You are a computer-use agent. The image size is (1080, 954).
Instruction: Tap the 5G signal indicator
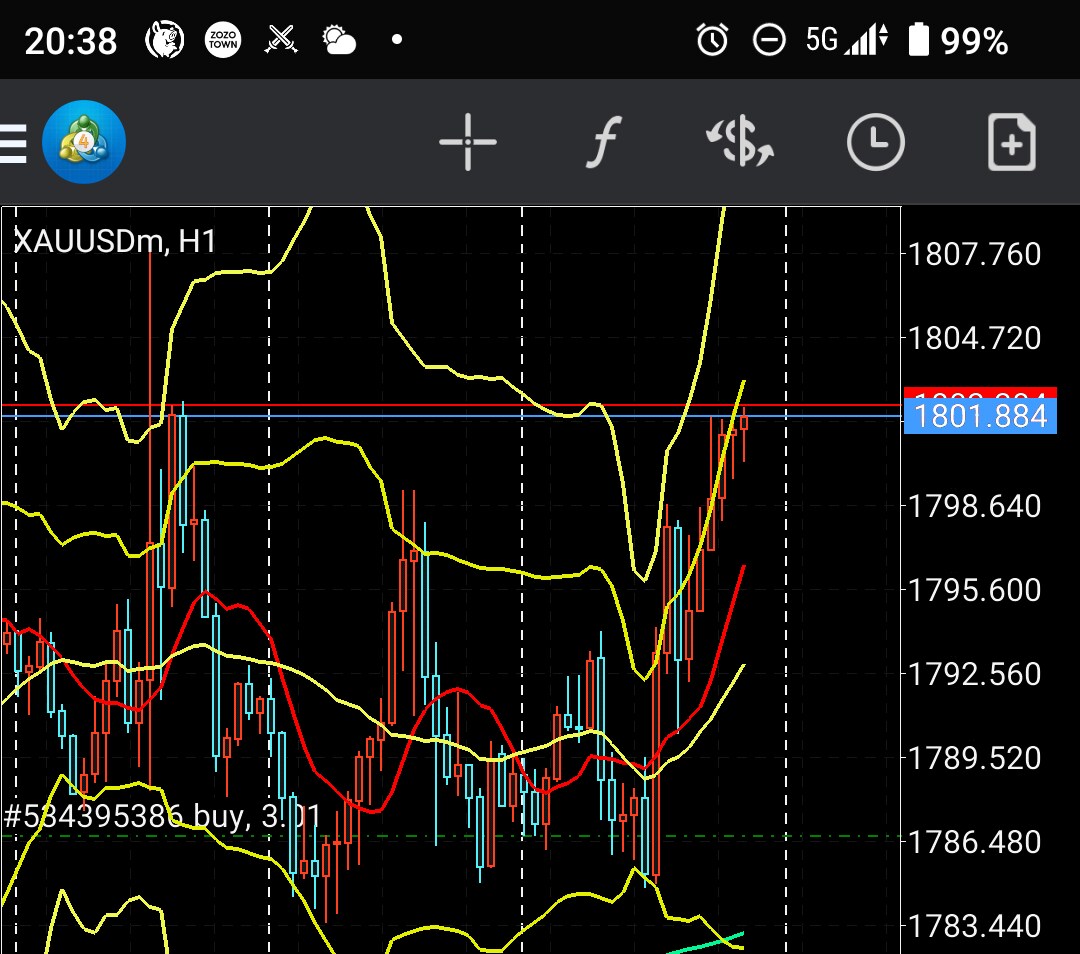tap(847, 39)
